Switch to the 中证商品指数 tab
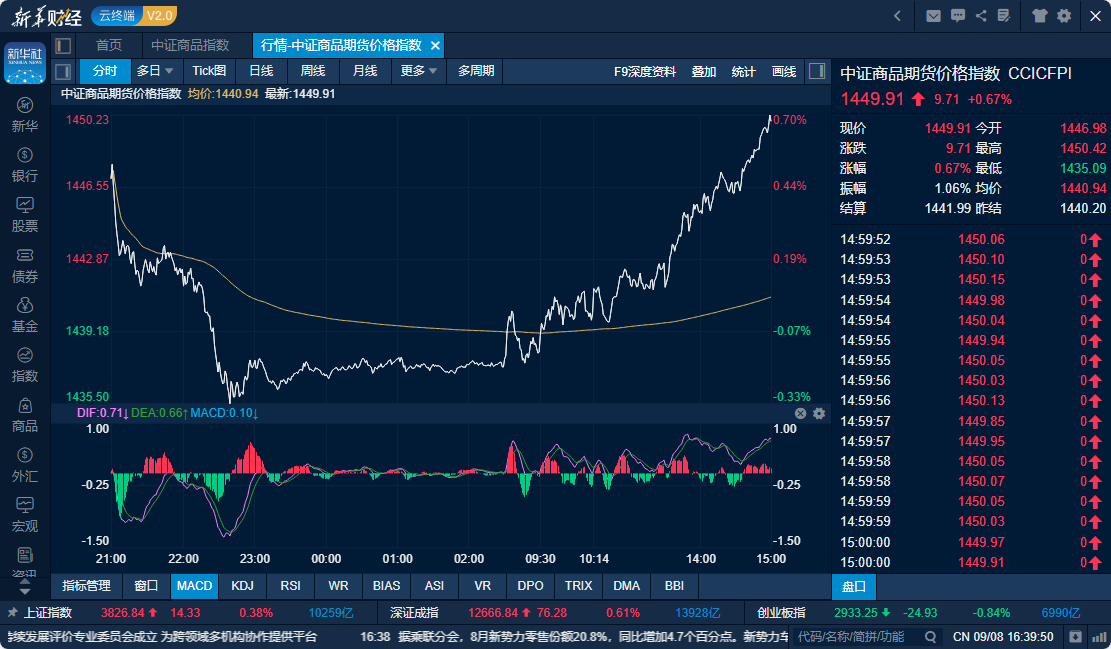This screenshot has height=649, width=1111. 190,45
